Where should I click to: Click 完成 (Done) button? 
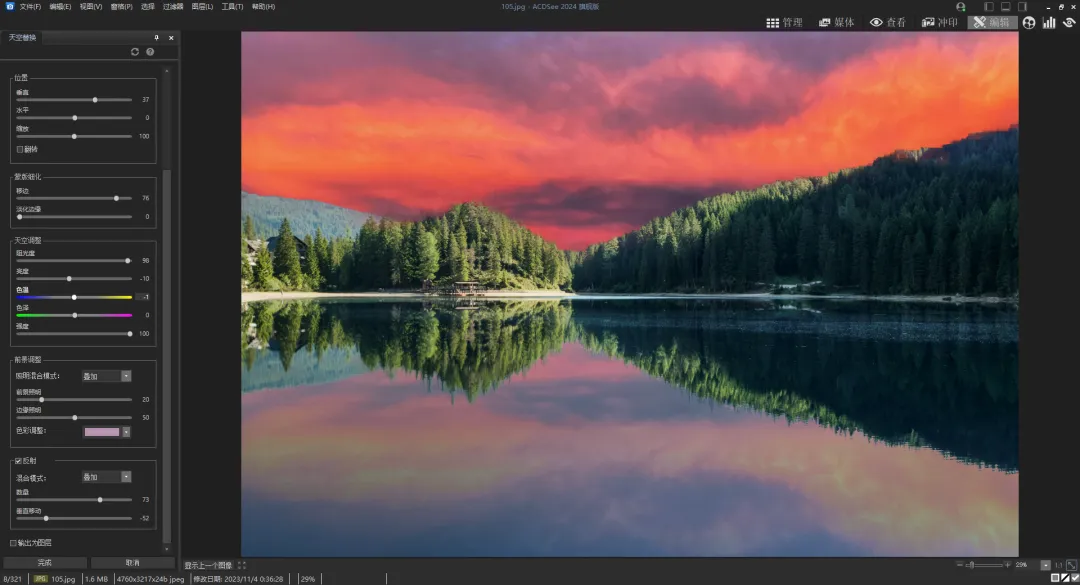(45, 563)
